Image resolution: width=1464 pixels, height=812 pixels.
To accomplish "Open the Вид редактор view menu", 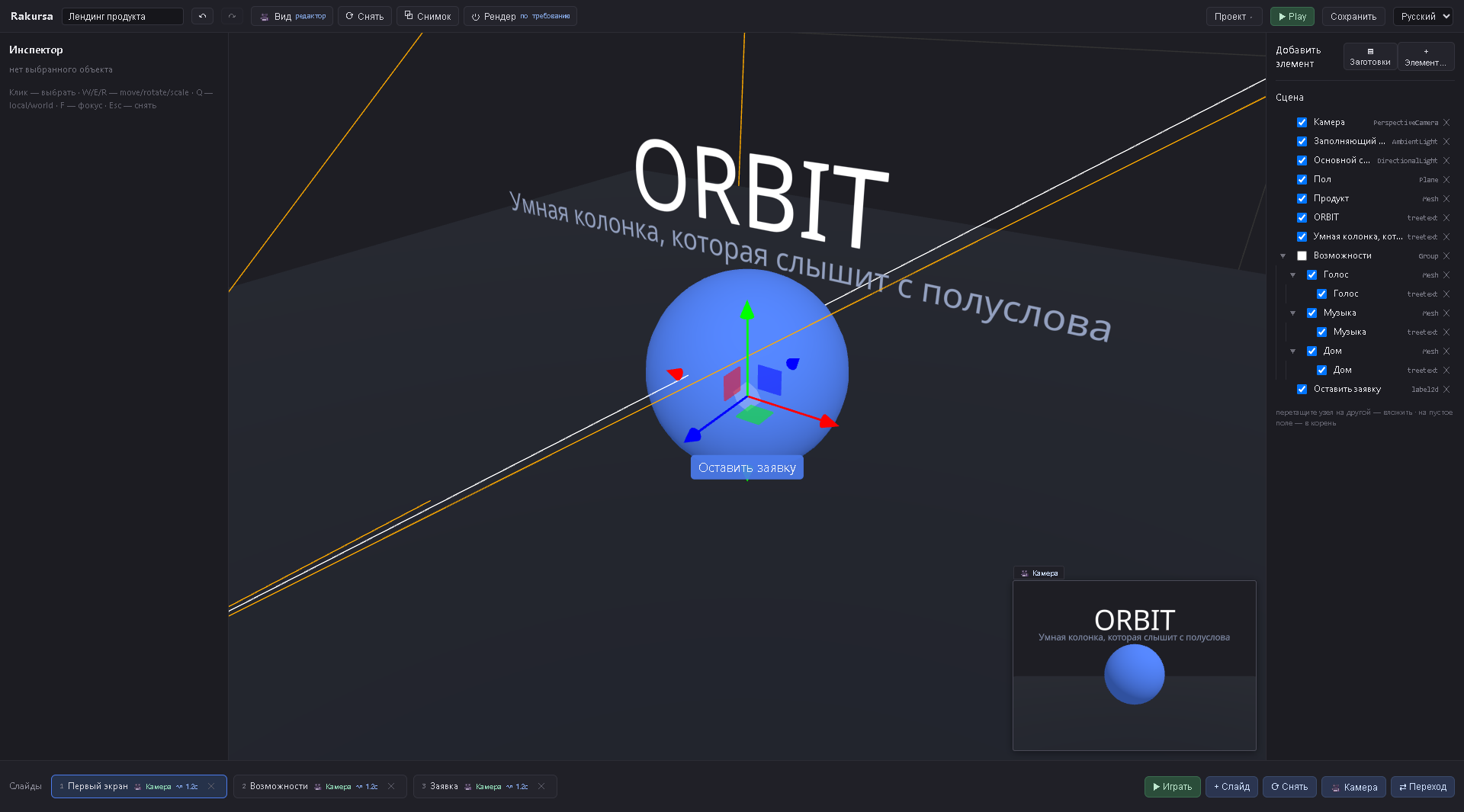I will pos(292,16).
